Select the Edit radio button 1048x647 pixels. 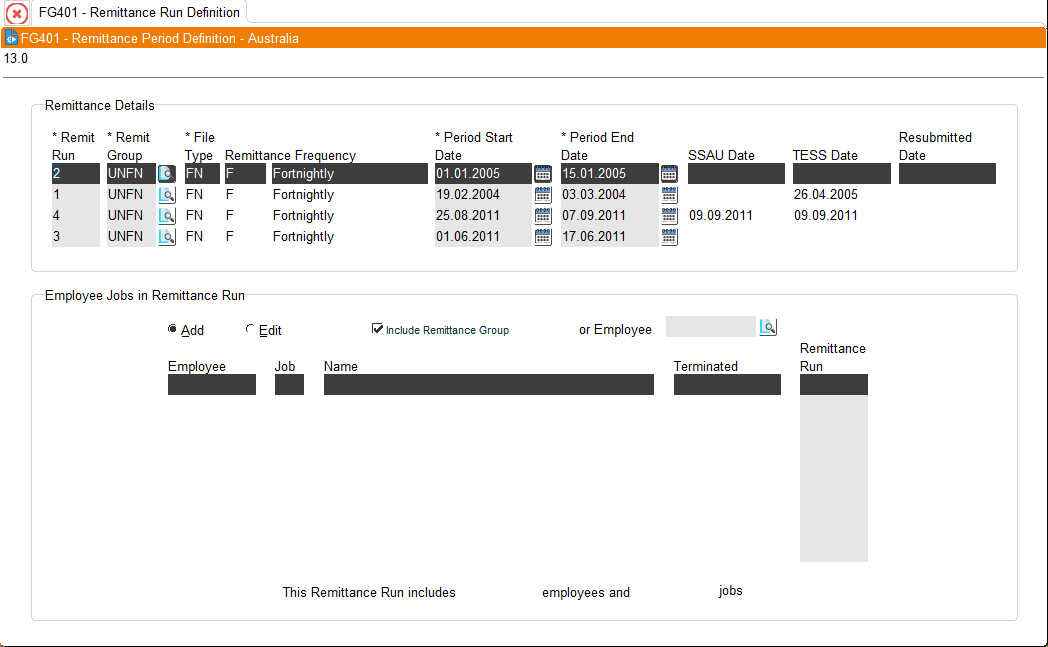click(x=250, y=329)
